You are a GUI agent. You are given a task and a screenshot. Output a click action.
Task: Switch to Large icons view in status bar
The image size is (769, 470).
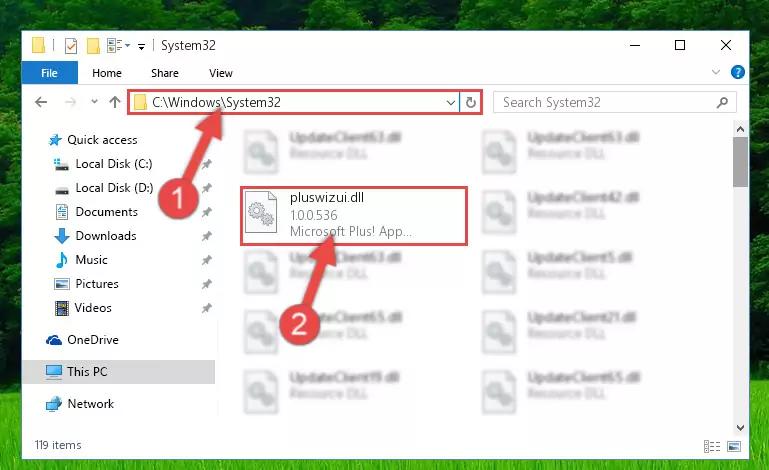tap(734, 446)
